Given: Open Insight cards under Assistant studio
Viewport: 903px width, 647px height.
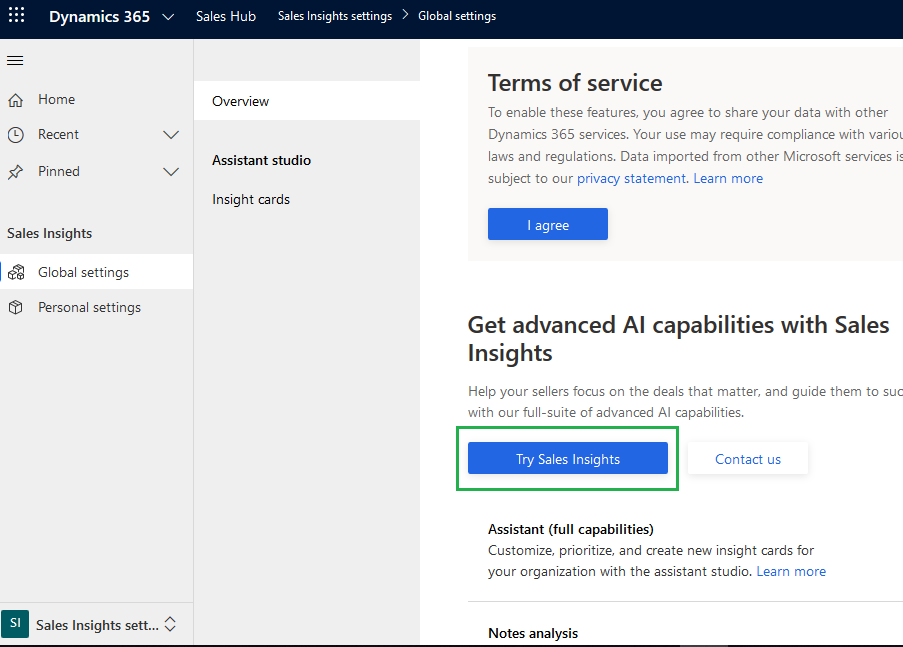Looking at the screenshot, I should pyautogui.click(x=251, y=199).
